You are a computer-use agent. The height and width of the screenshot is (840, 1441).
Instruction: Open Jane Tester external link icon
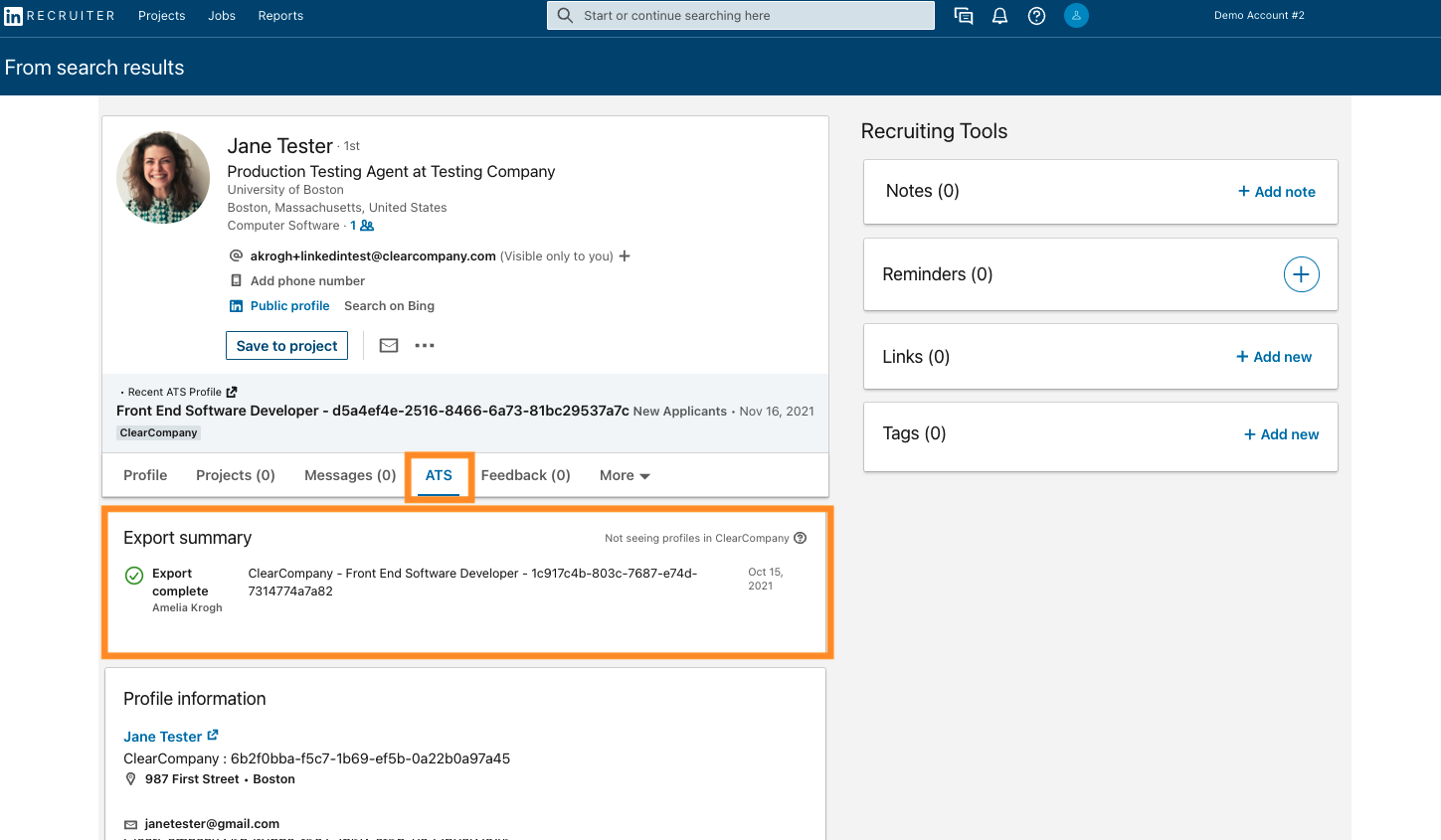(213, 736)
